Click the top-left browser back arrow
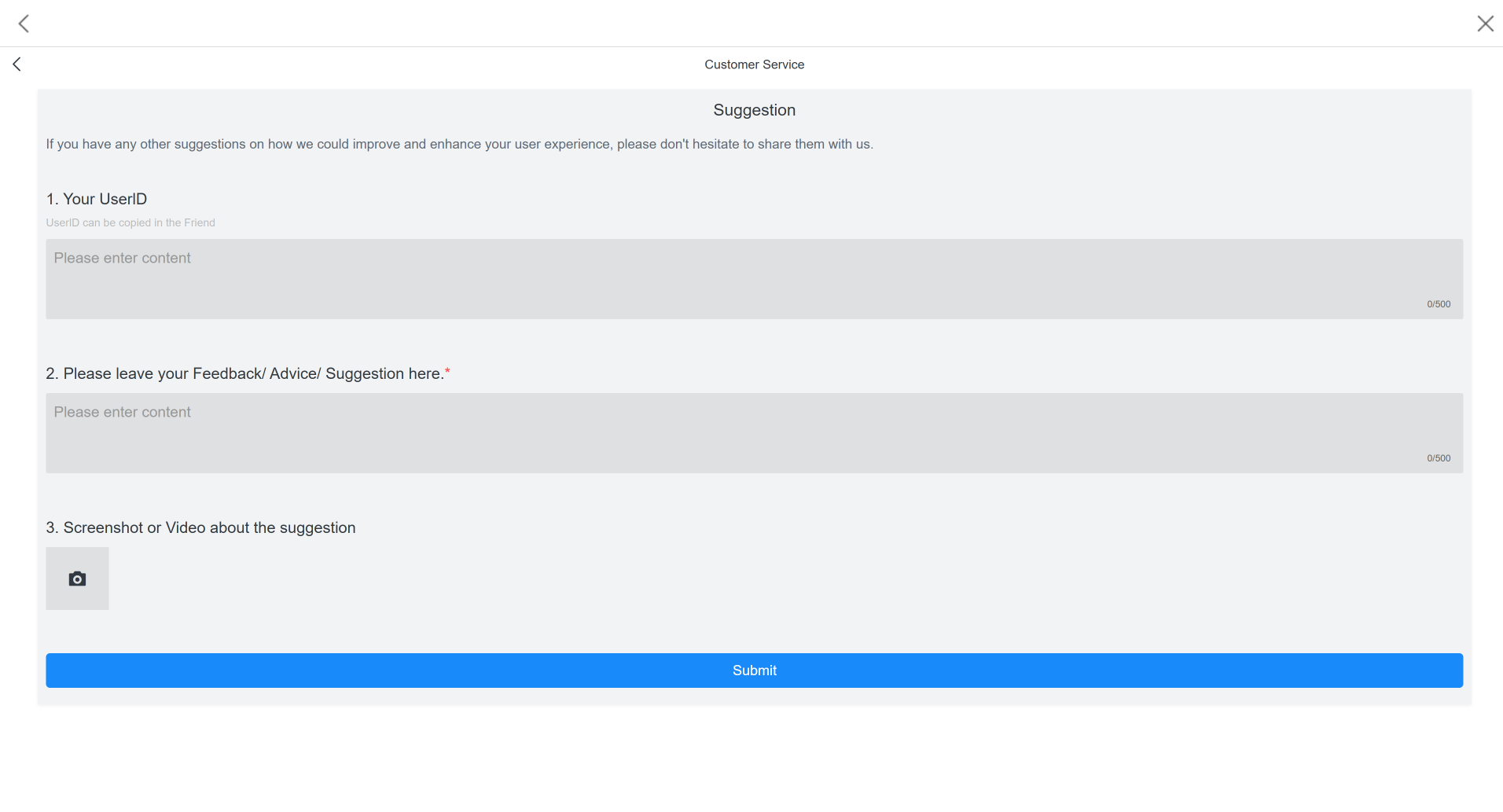The image size is (1503, 812). 24,24
